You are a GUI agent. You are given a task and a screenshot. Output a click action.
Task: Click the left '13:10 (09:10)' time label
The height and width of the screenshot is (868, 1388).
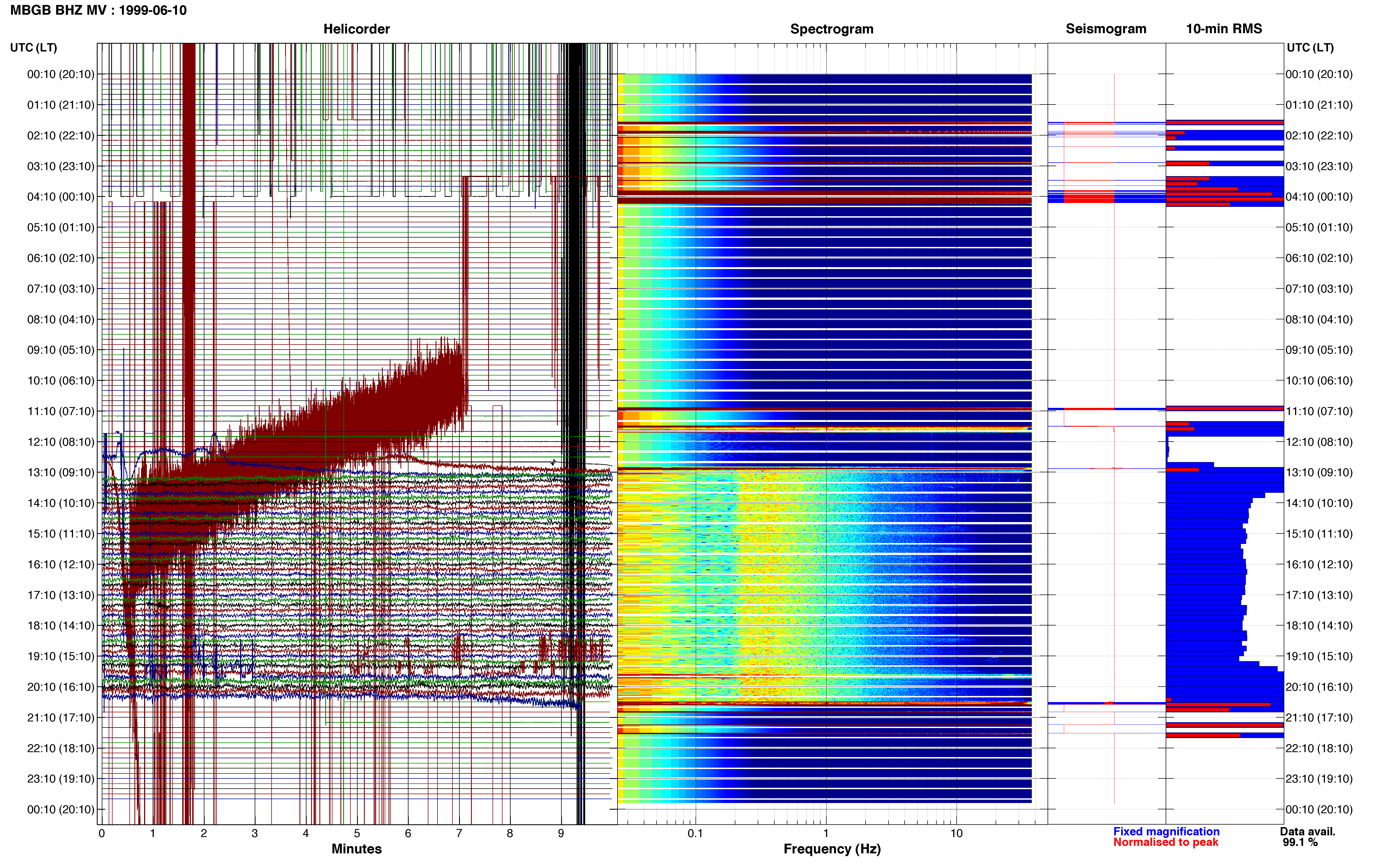point(61,473)
